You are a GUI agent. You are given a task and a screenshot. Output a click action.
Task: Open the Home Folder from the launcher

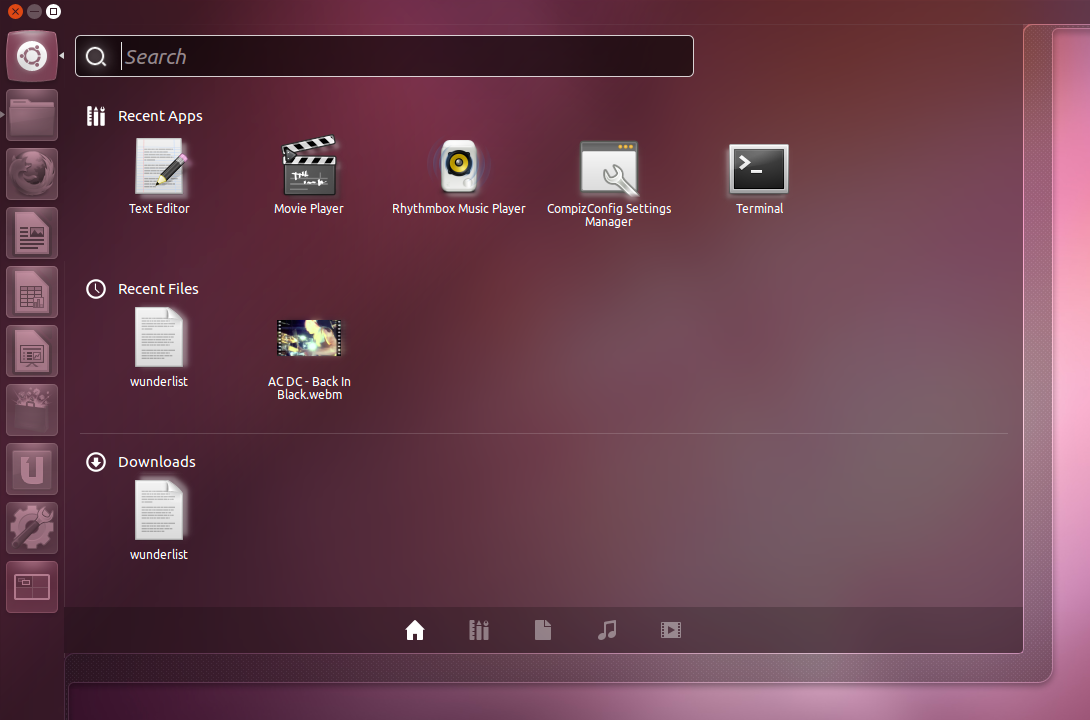coord(32,114)
